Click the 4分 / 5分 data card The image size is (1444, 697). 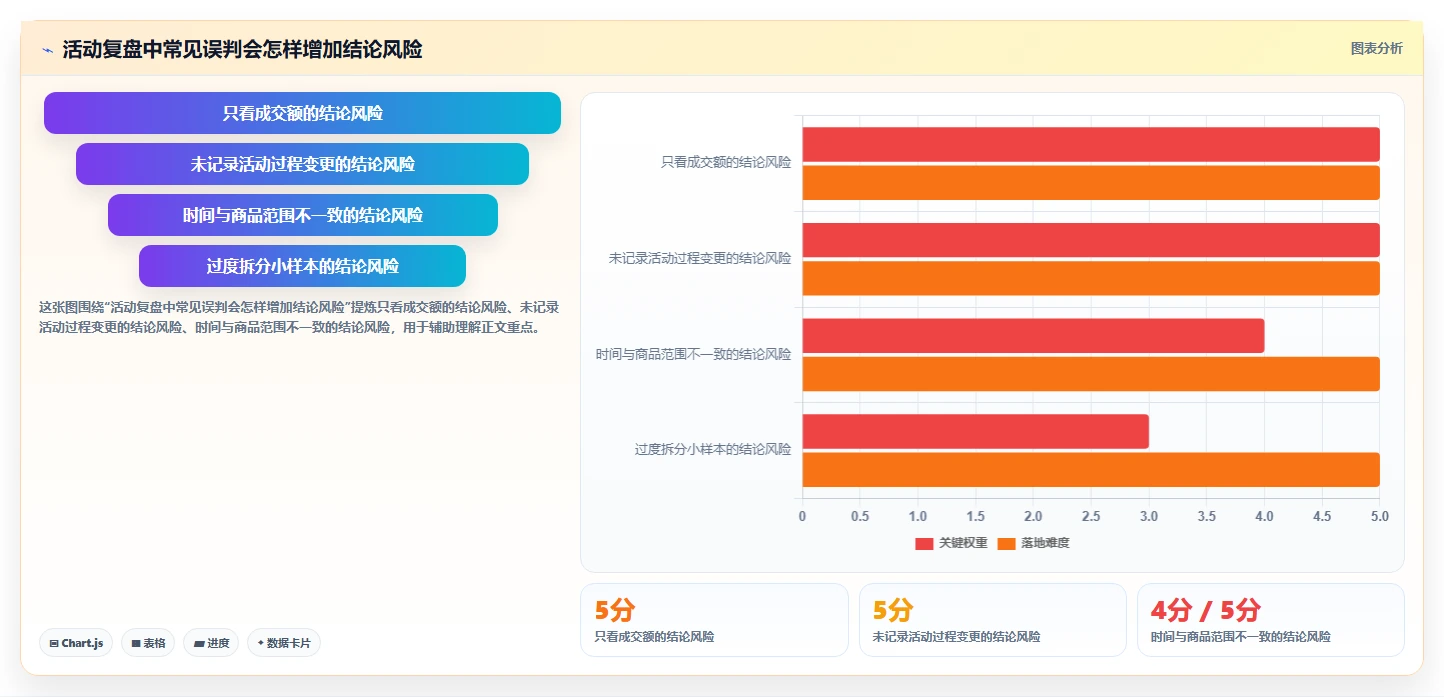coord(1270,620)
